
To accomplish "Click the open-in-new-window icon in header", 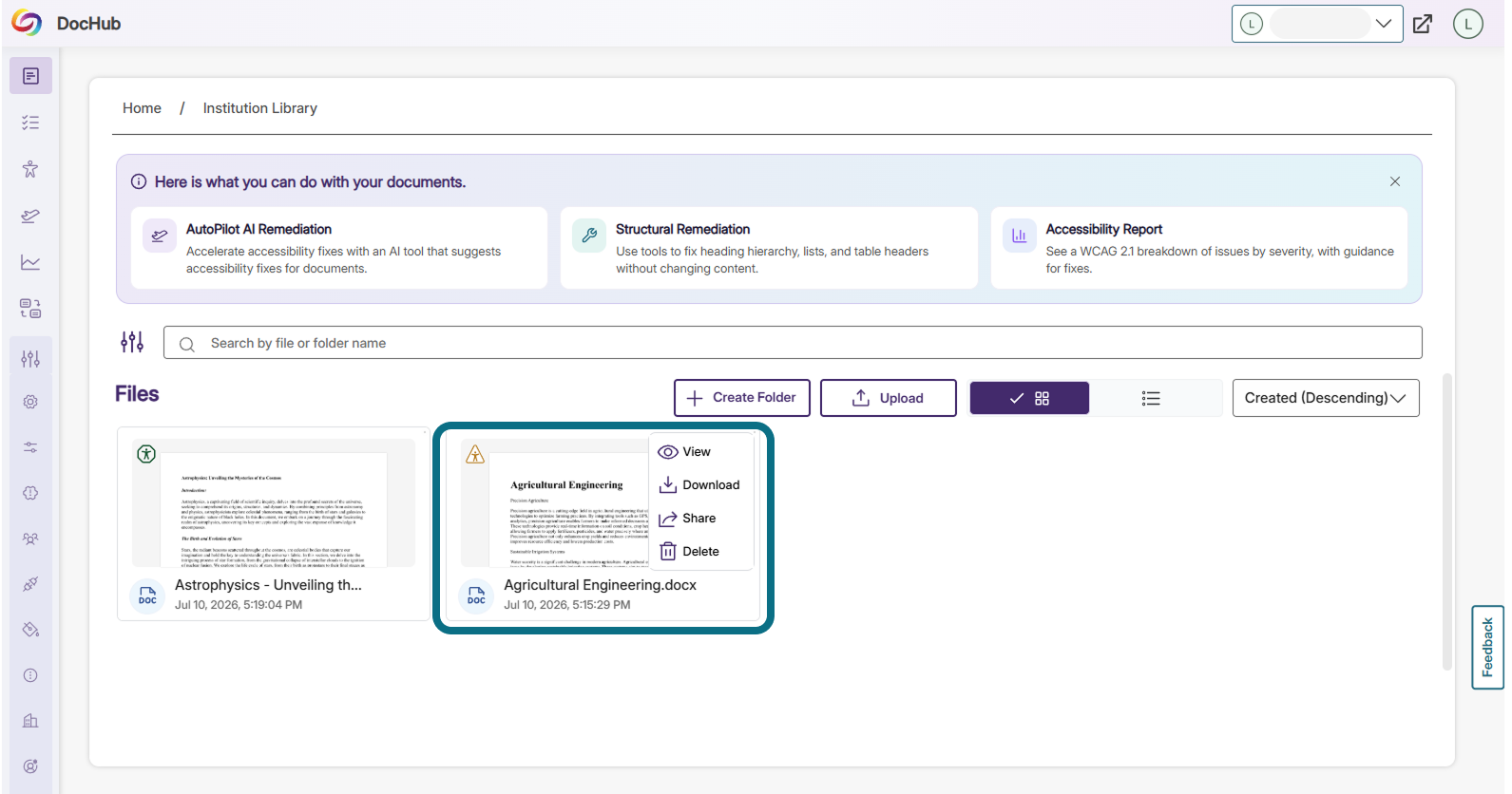I will 1423,24.
